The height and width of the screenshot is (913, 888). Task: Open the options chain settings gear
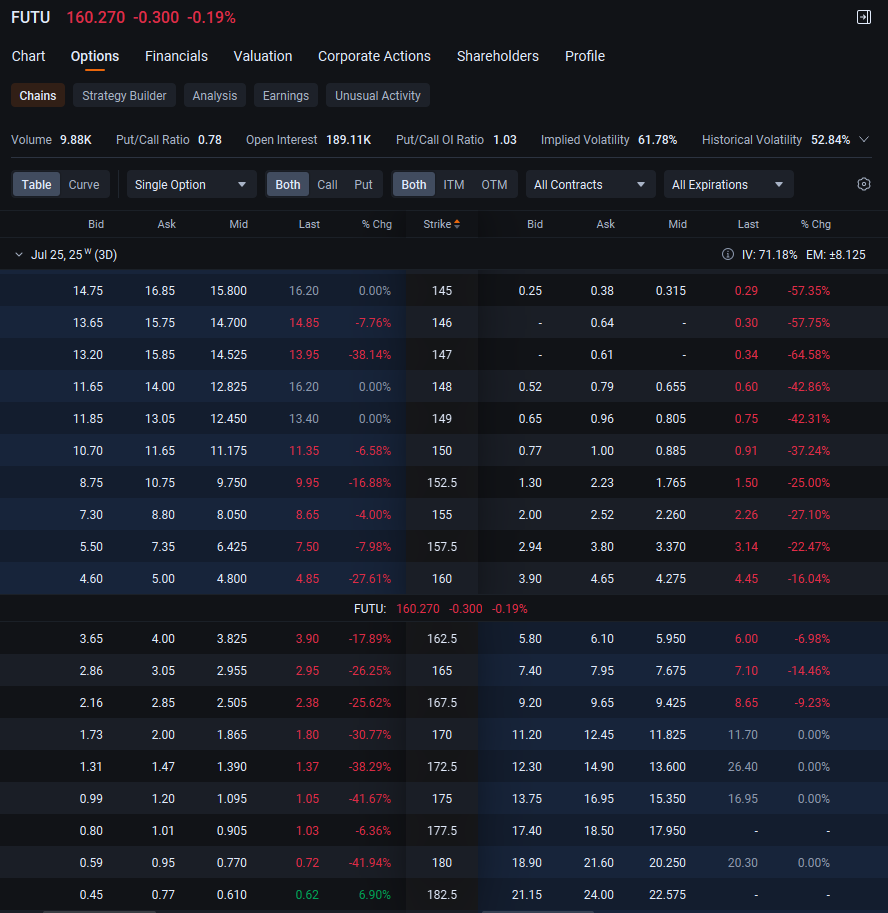coord(864,184)
